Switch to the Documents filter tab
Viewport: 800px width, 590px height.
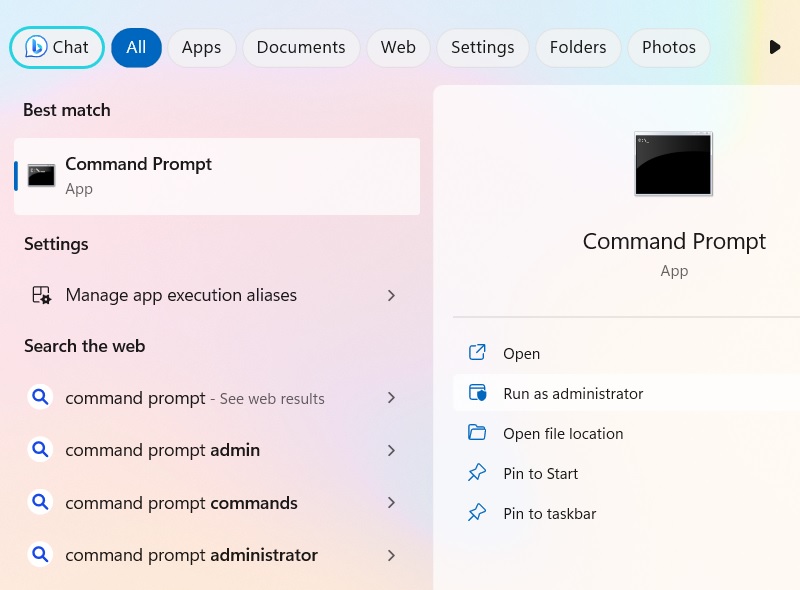coord(300,47)
